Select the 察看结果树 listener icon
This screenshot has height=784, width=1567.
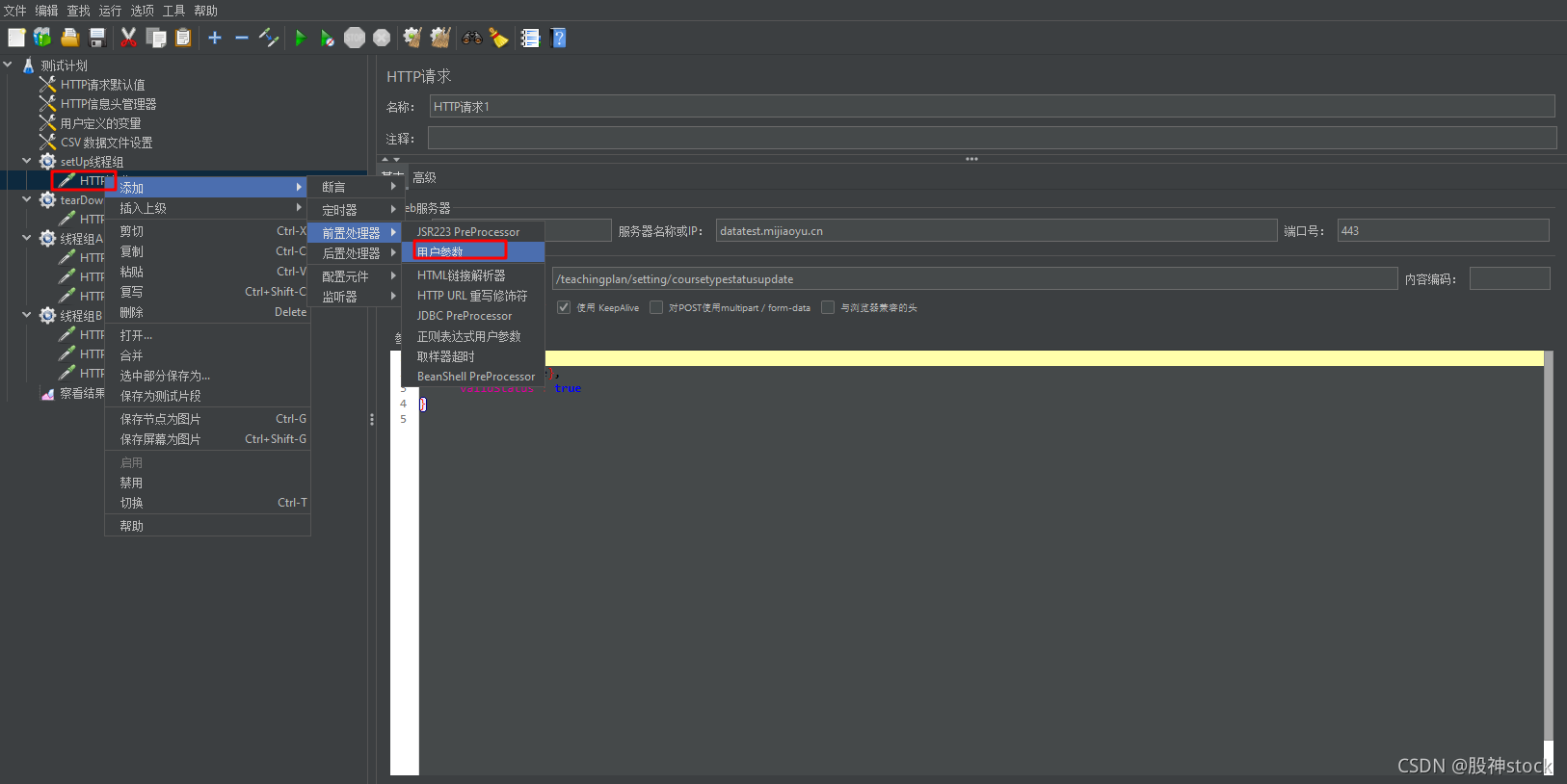(47, 393)
